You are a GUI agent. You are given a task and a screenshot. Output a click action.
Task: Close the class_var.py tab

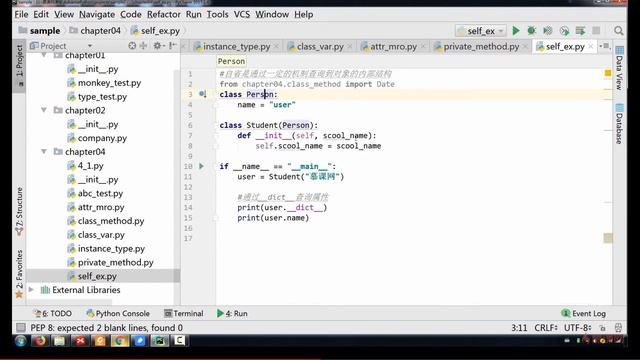[x=350, y=47]
